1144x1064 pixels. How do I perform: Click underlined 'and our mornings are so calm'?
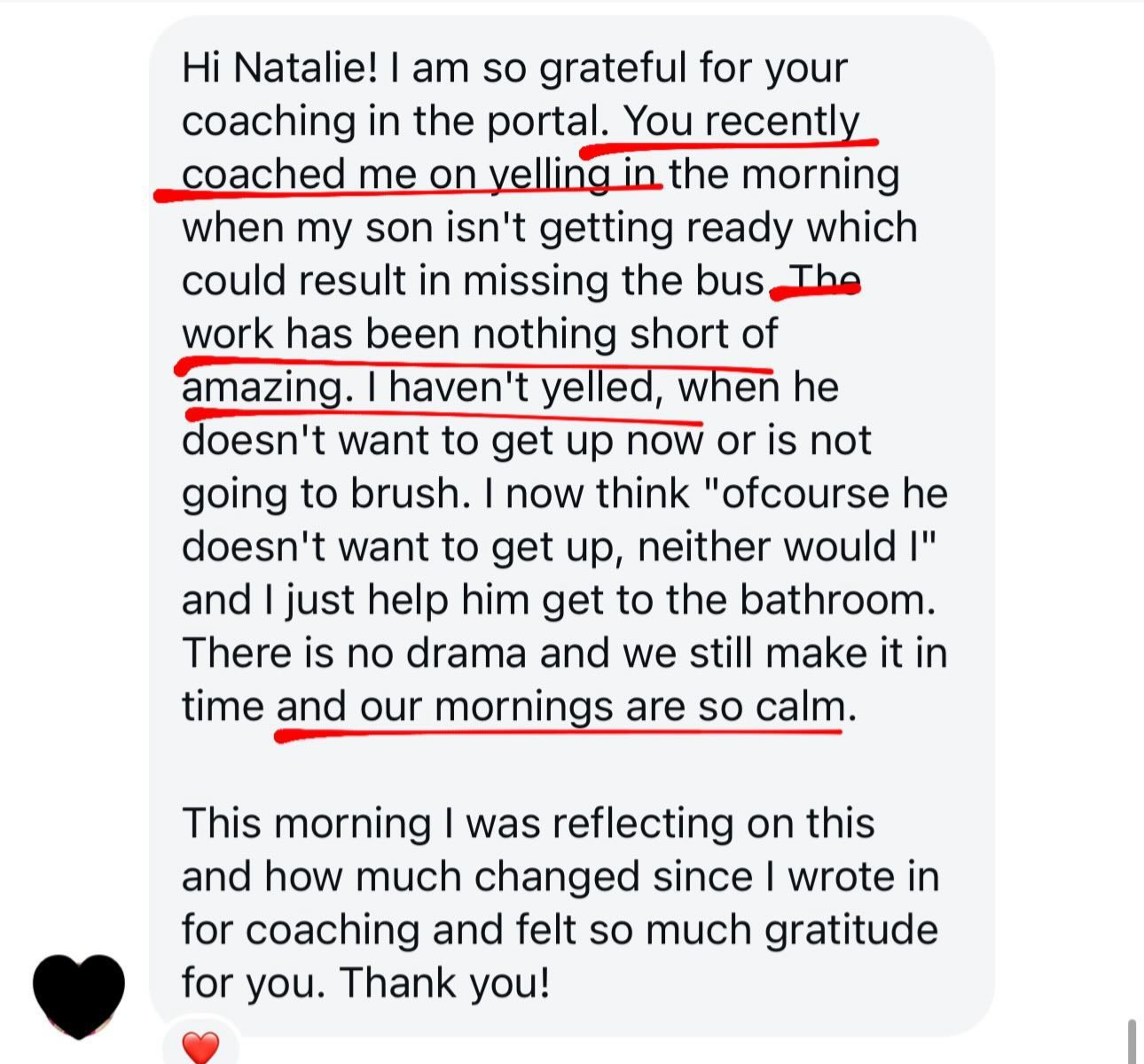[x=560, y=707]
